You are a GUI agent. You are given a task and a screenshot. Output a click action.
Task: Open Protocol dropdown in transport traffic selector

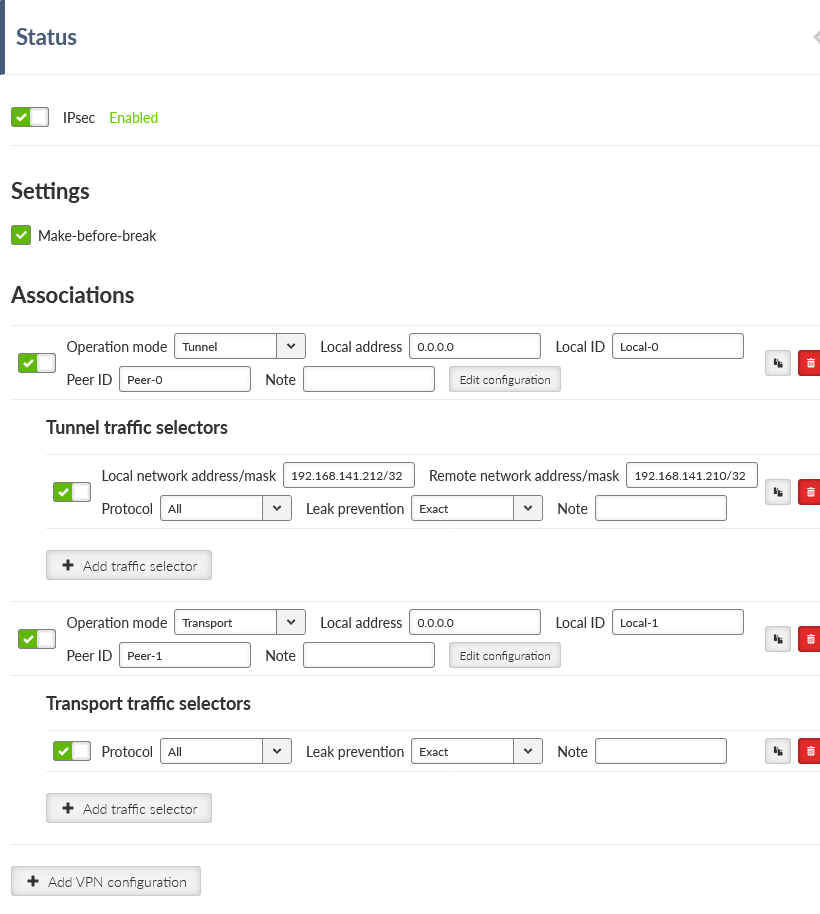pos(226,751)
